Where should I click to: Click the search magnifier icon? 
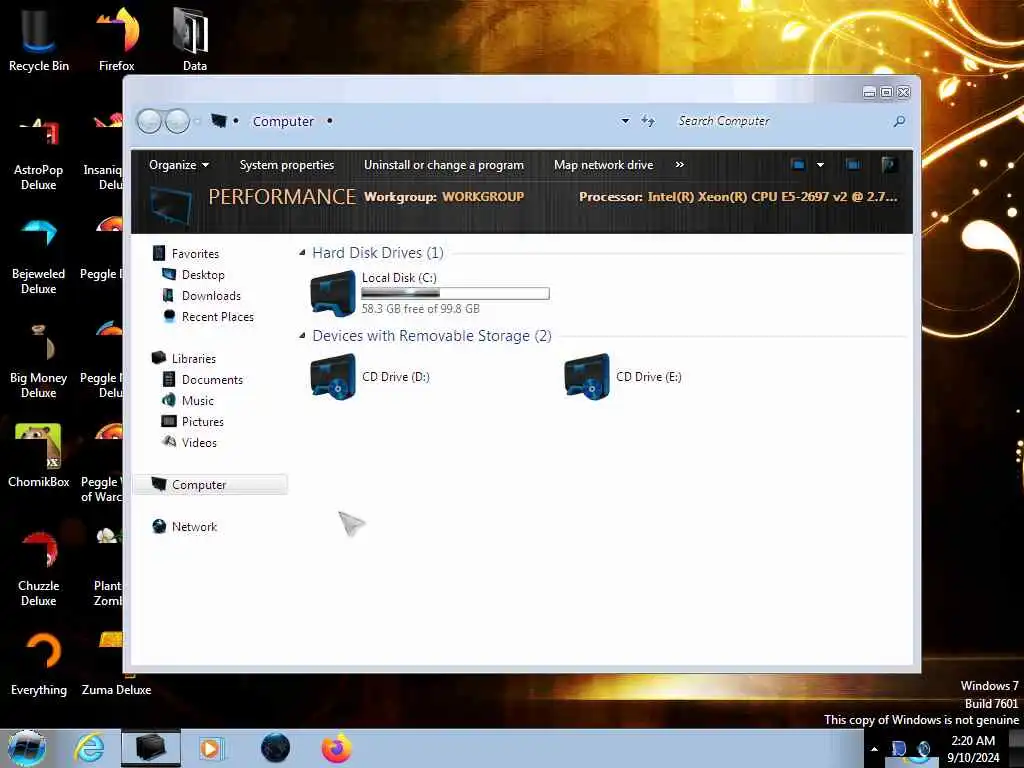[x=899, y=121]
